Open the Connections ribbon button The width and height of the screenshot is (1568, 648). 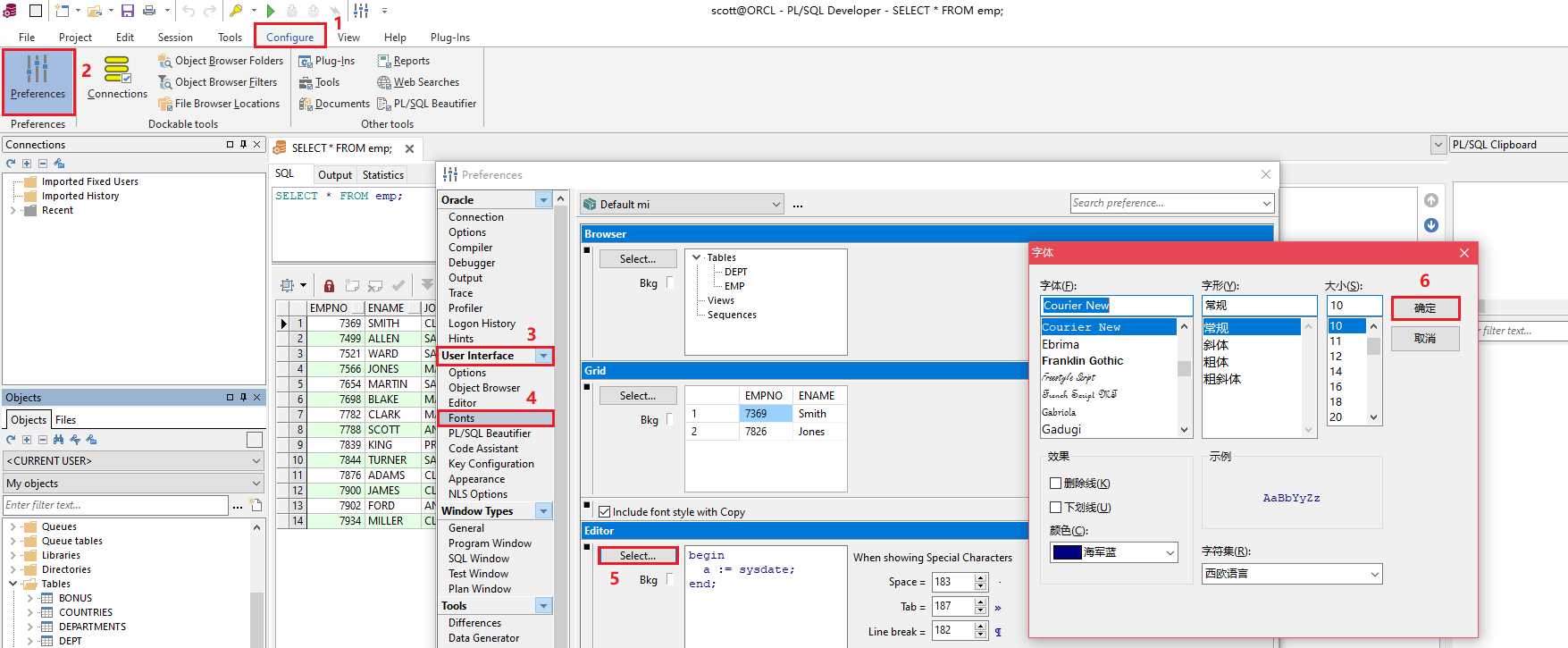pos(117,78)
